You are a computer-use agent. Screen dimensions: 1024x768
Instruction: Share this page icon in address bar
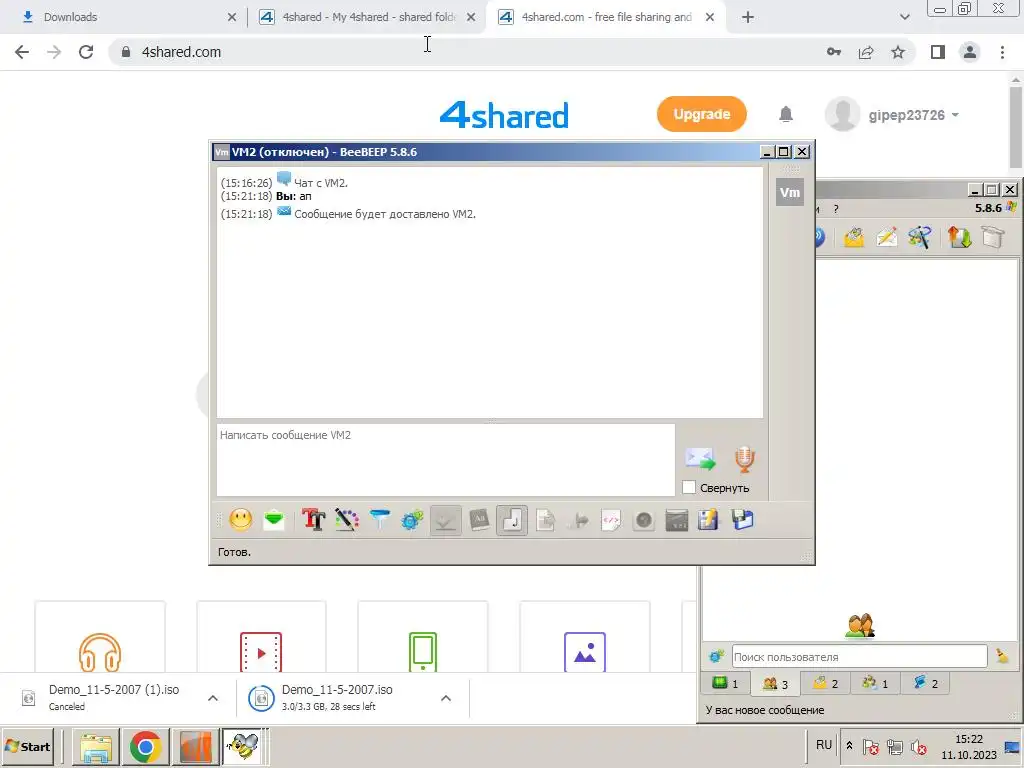866,52
